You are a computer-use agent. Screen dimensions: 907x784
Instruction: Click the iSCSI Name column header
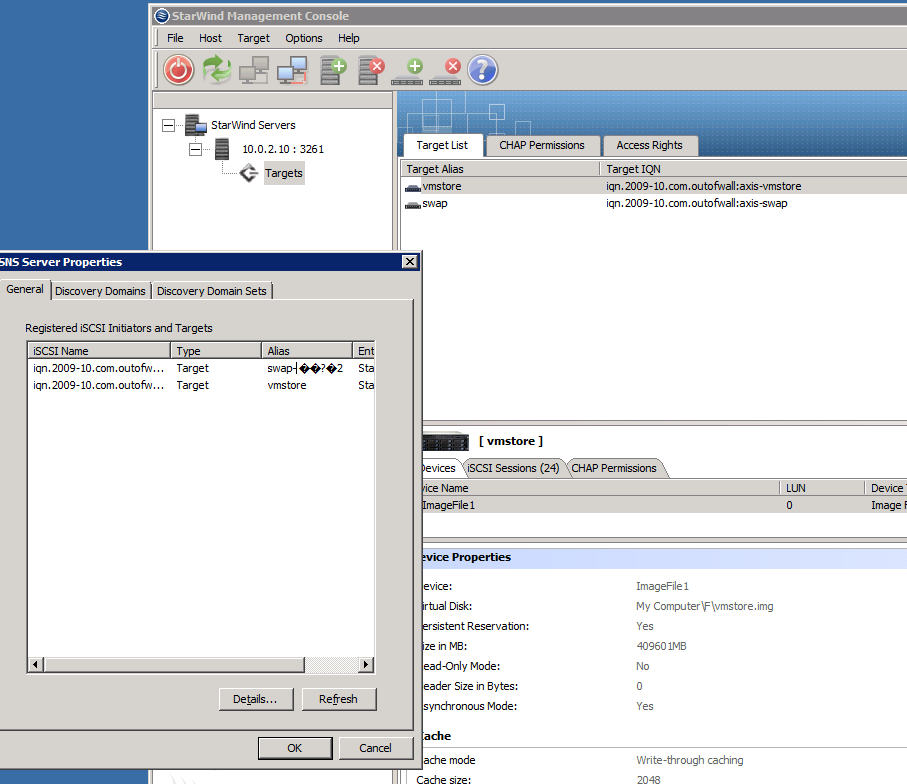click(99, 351)
